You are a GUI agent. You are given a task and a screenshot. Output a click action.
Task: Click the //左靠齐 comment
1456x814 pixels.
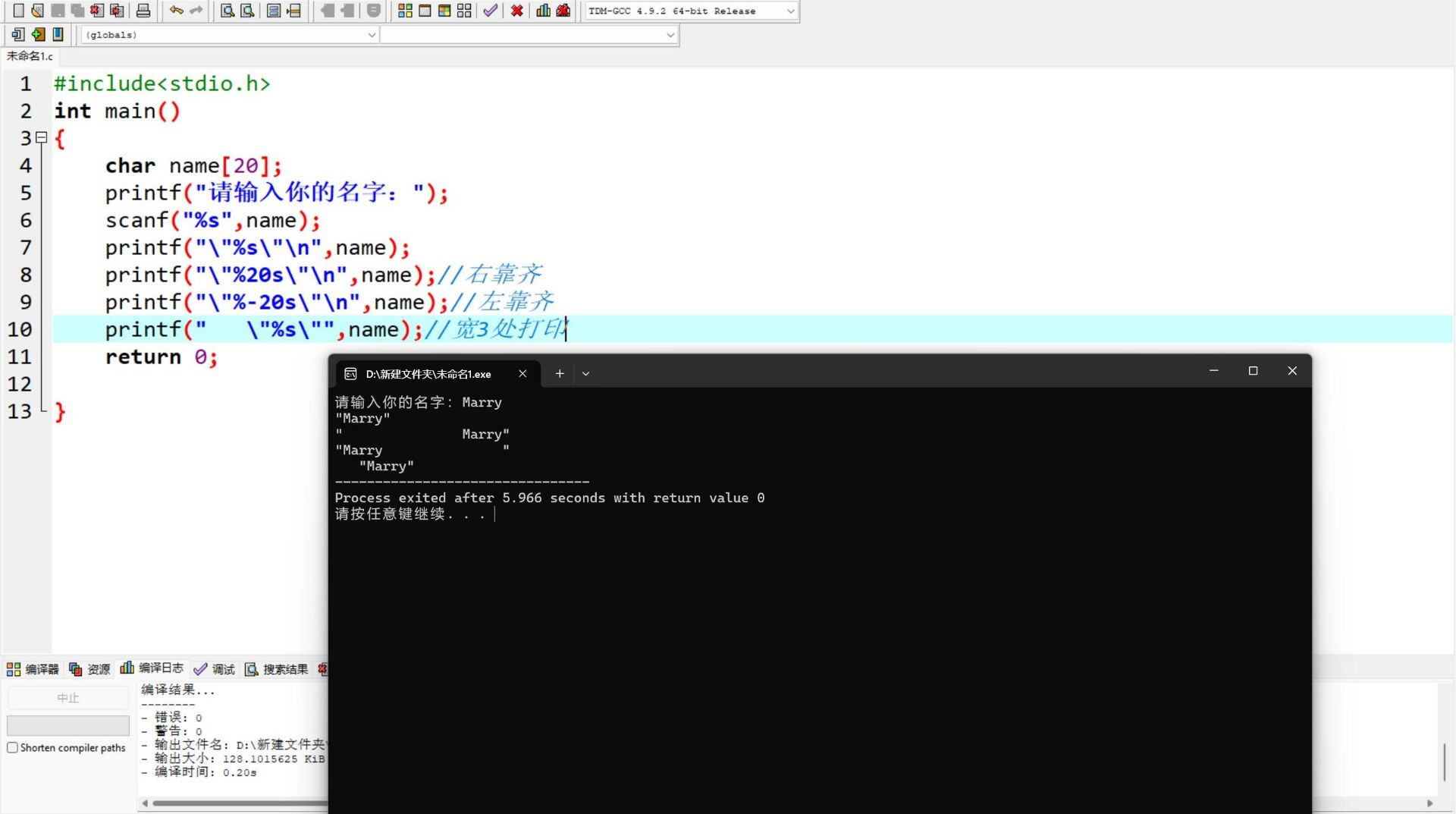pos(502,301)
